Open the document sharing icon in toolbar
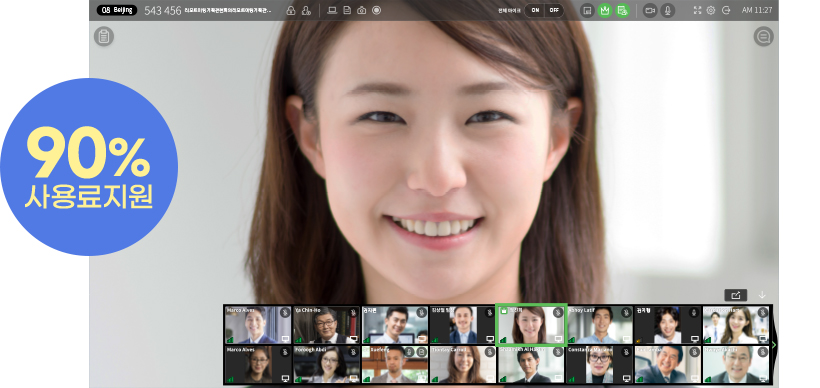Image resolution: width=820 pixels, height=388 pixels. tap(347, 10)
